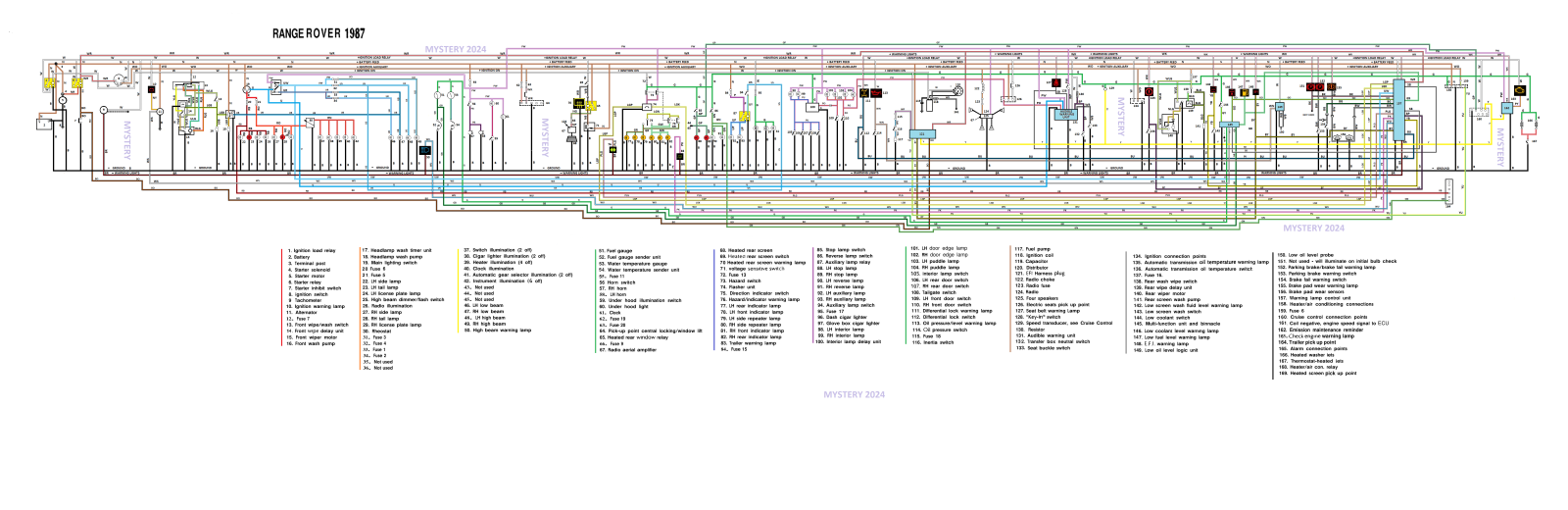The height and width of the screenshot is (510, 1568).
Task: Click legend entry "40. Clock illumination"
Action: tap(489, 269)
